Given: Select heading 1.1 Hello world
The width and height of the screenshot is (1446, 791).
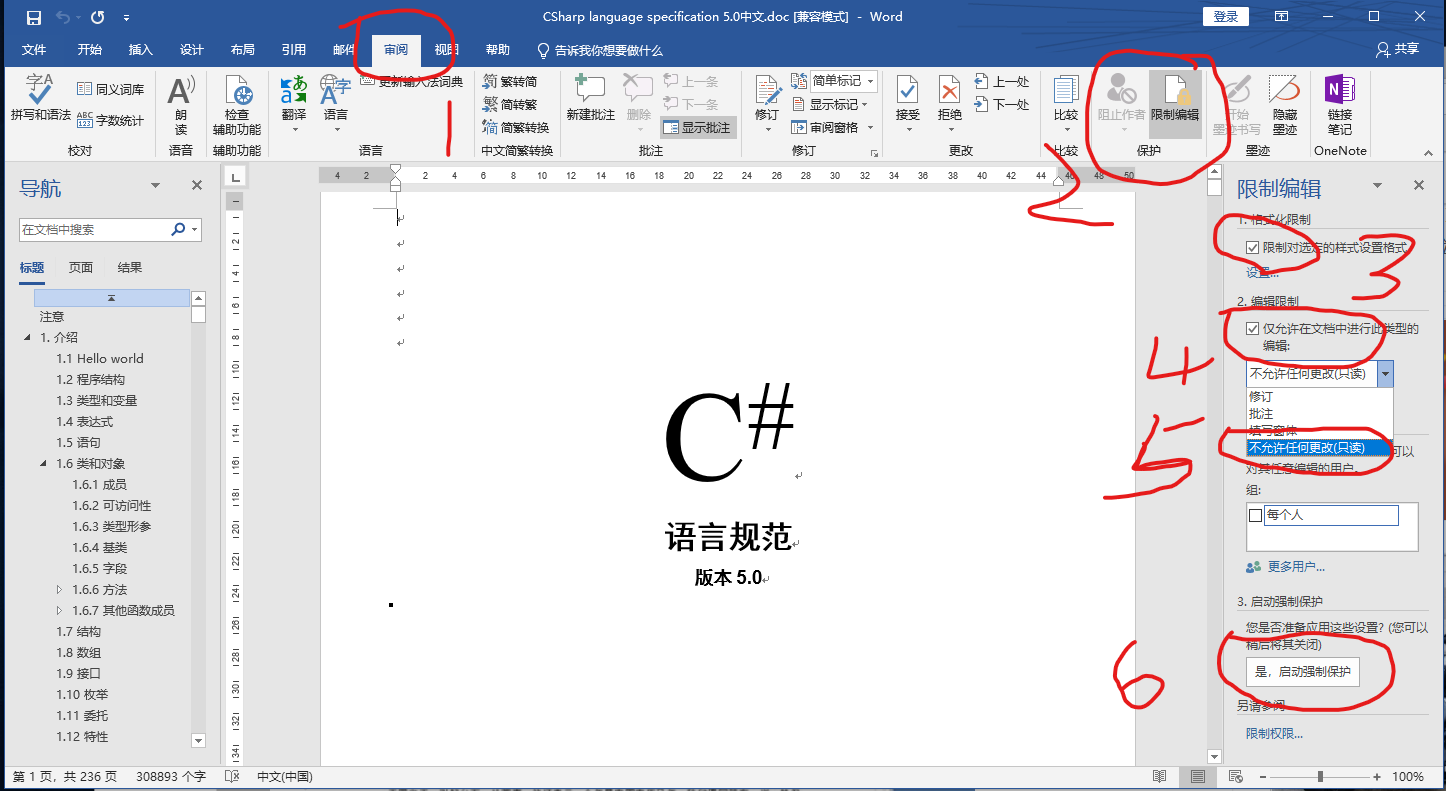Looking at the screenshot, I should pyautogui.click(x=100, y=359).
